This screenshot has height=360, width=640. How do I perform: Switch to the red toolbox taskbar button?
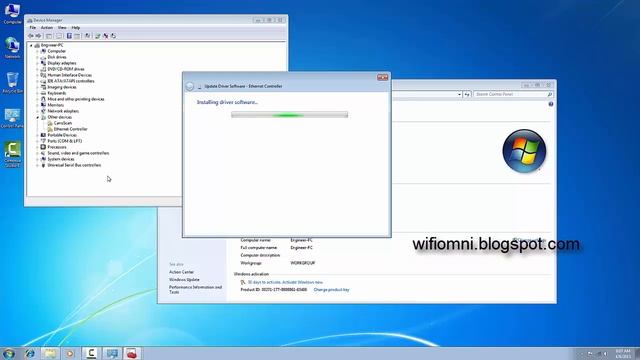[131, 353]
